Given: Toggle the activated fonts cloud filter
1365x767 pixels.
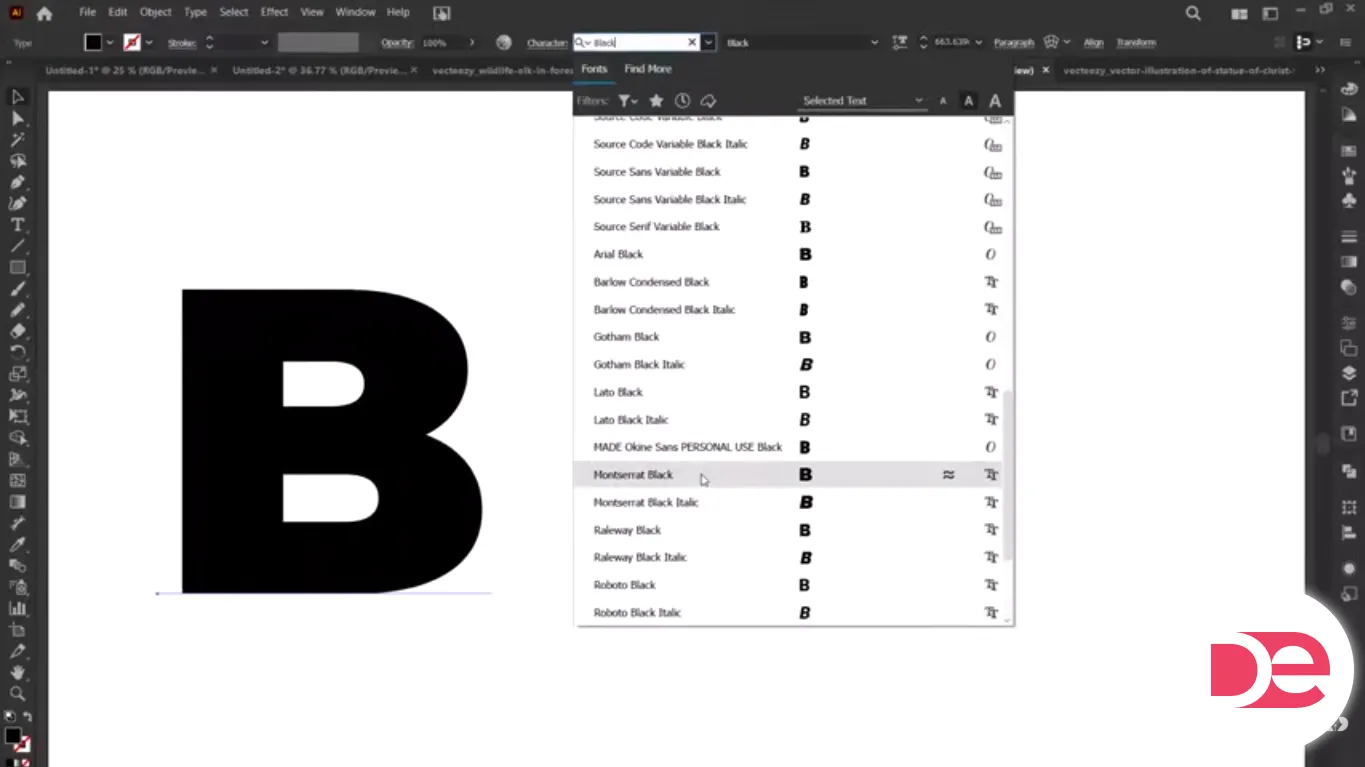Looking at the screenshot, I should pyautogui.click(x=708, y=101).
